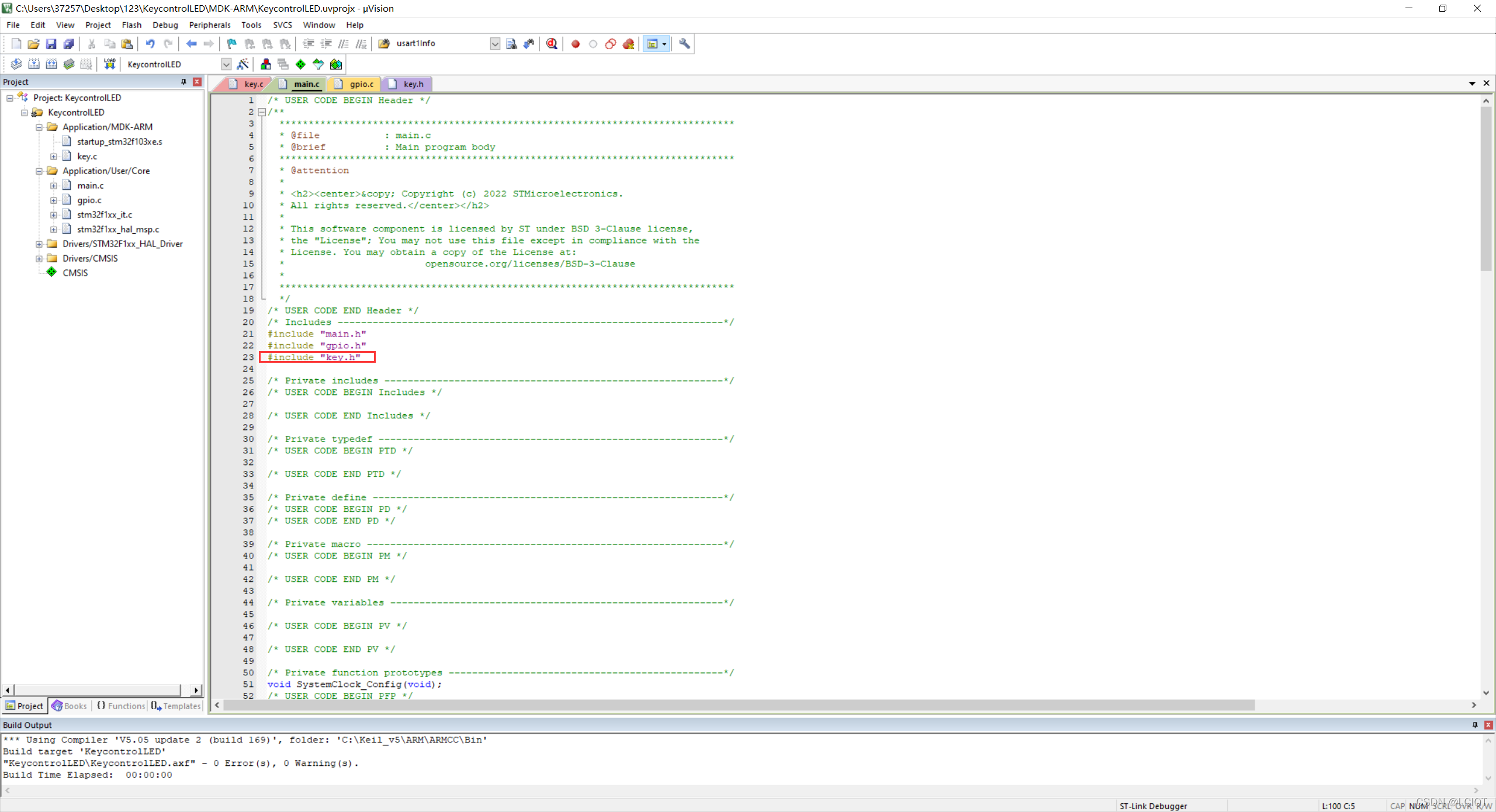
Task: Click the Save All toolbar icon
Action: [x=69, y=44]
